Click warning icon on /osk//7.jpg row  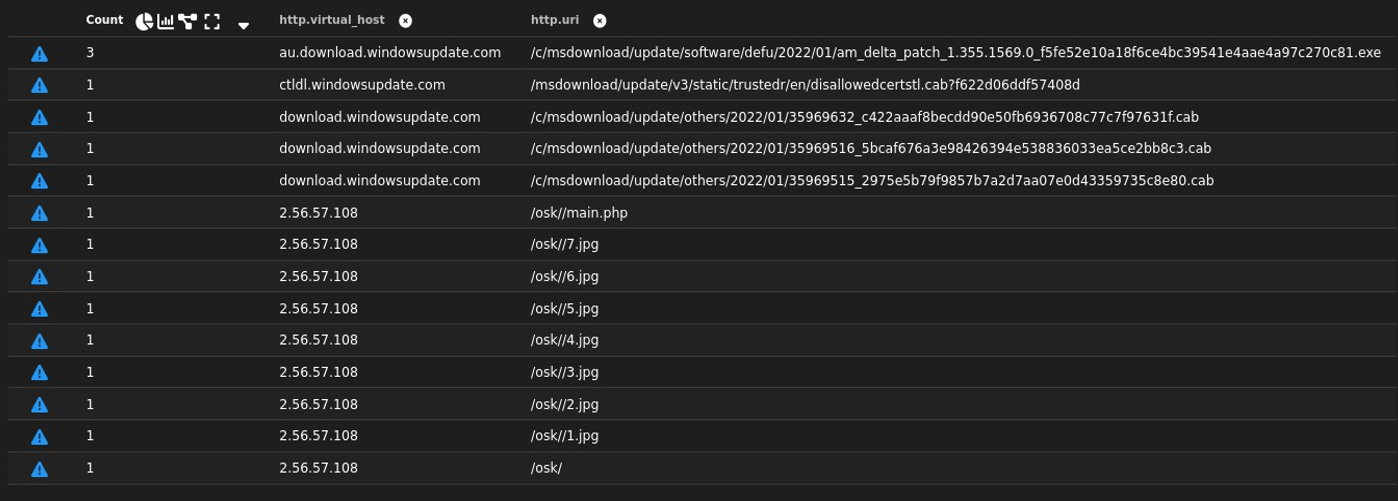(39, 245)
